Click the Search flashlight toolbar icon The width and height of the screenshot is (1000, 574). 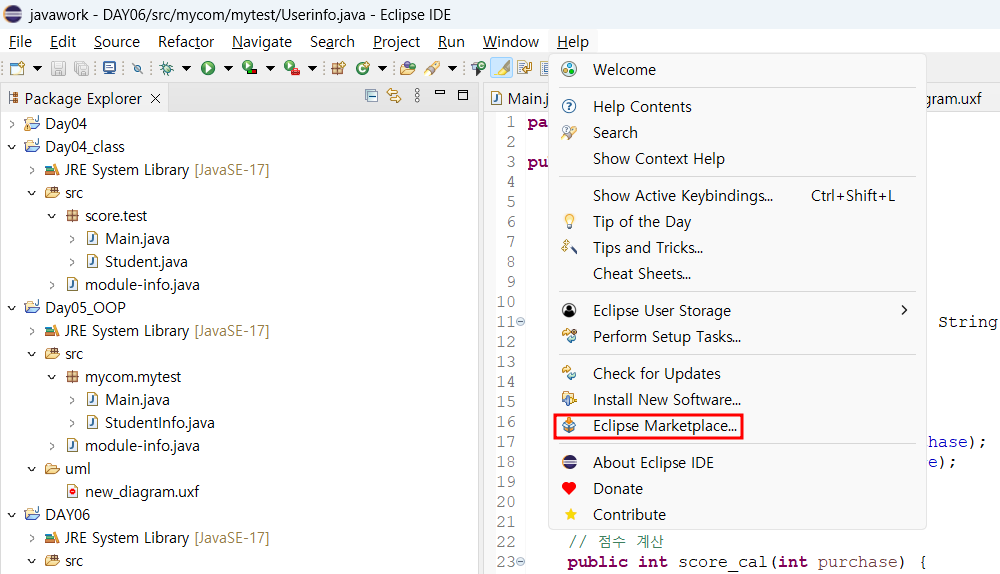tap(433, 68)
